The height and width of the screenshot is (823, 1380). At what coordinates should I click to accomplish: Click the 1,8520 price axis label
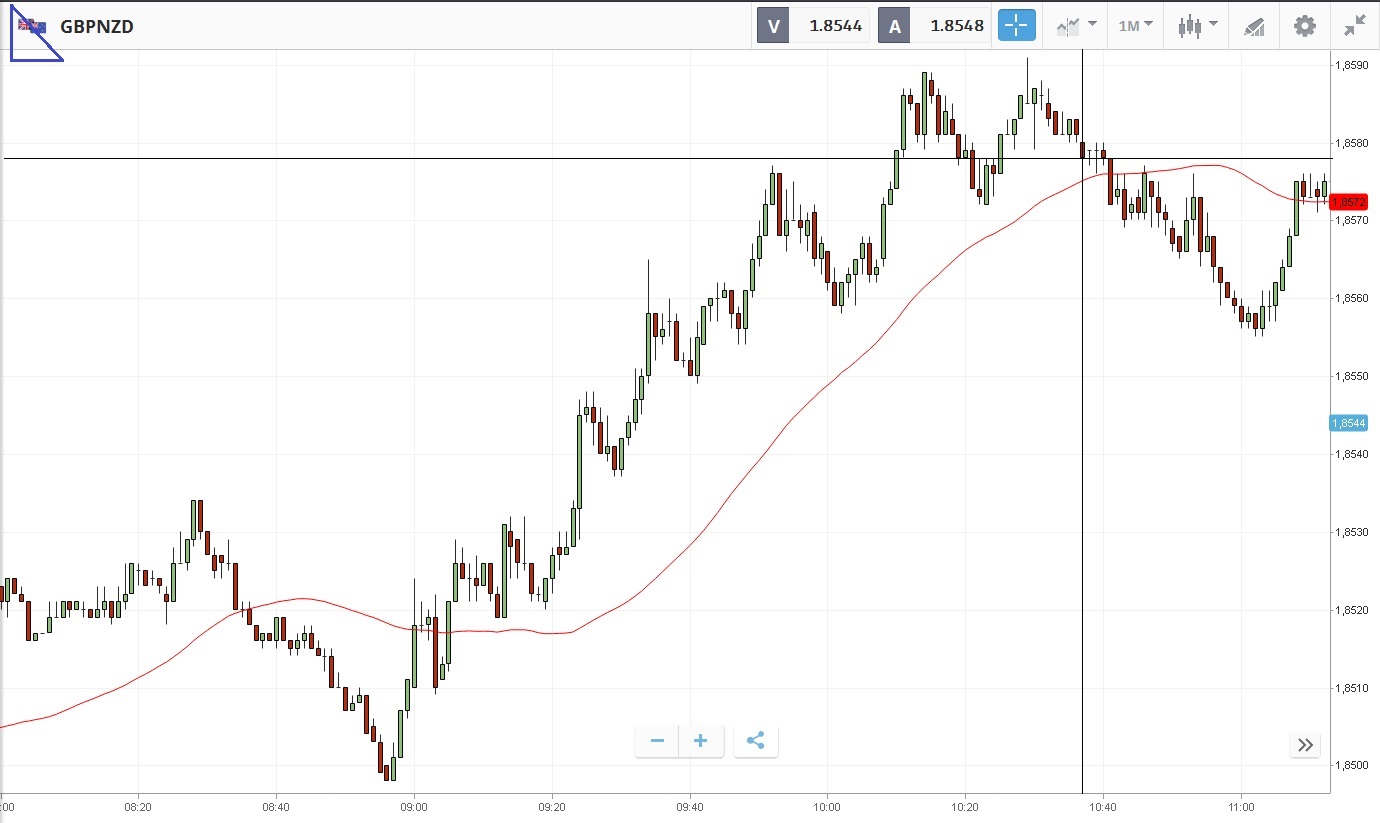1351,610
